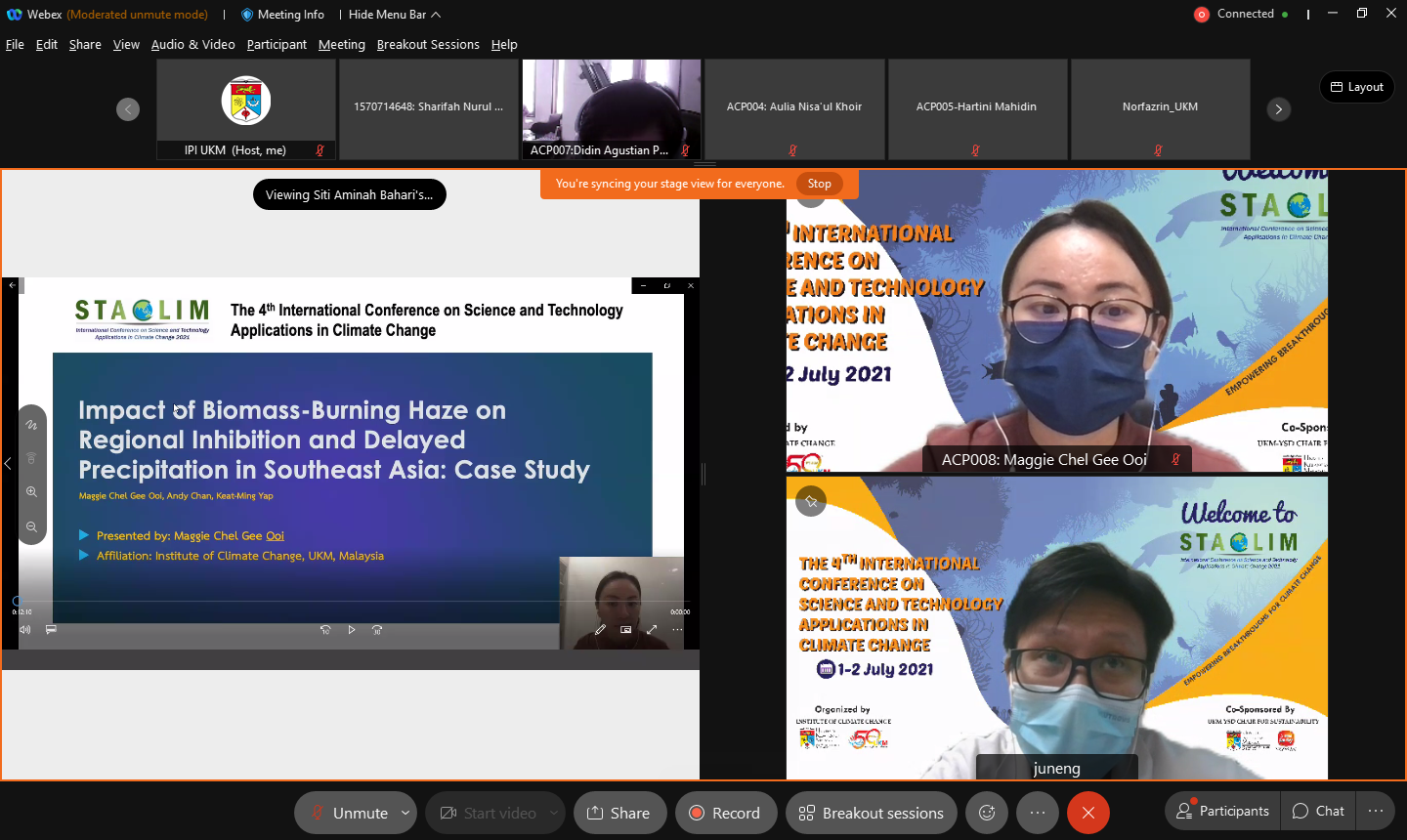Image resolution: width=1407 pixels, height=840 pixels.
Task: Open the Audio & Video menu
Action: tap(192, 45)
